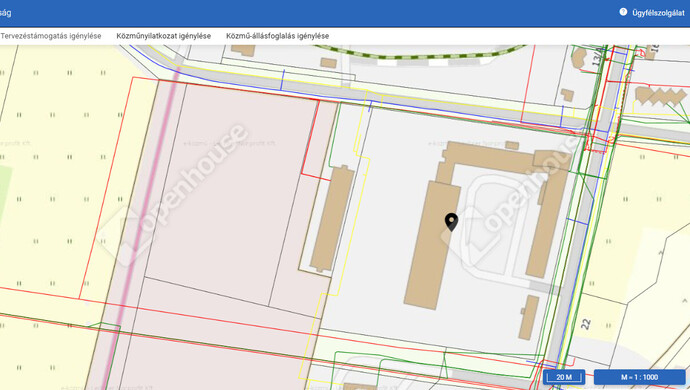Select the small square building near top right

(x=567, y=95)
